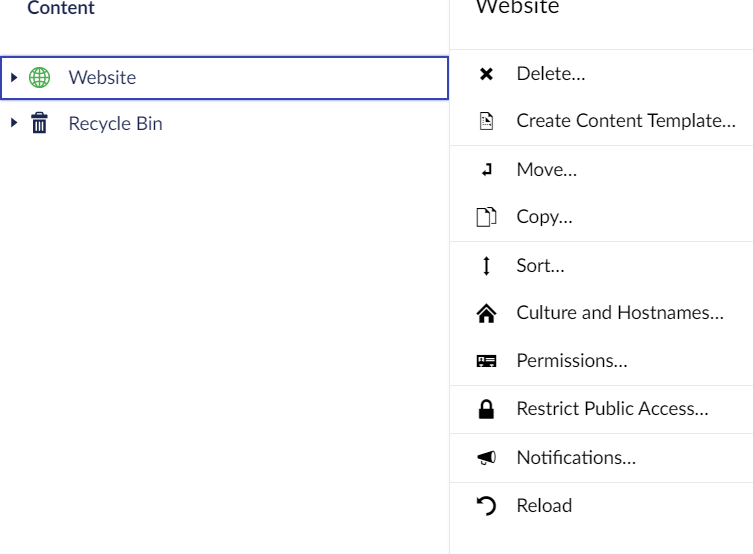Click the Recycle Bin trash icon
This screenshot has width=753, height=554.
pyautogui.click(x=39, y=123)
